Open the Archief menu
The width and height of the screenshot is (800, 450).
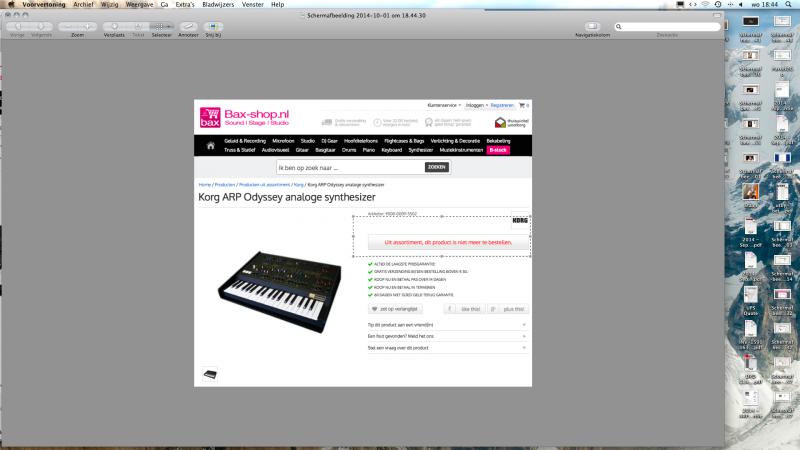pyautogui.click(x=83, y=4)
